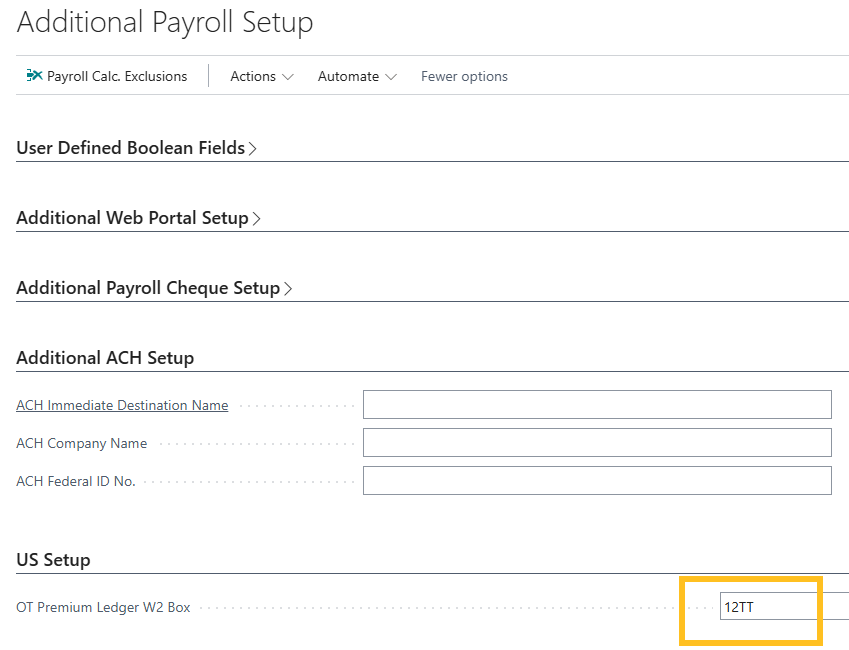
Task: Click the OT Premium Ledger W2 Box label
Action: [103, 606]
